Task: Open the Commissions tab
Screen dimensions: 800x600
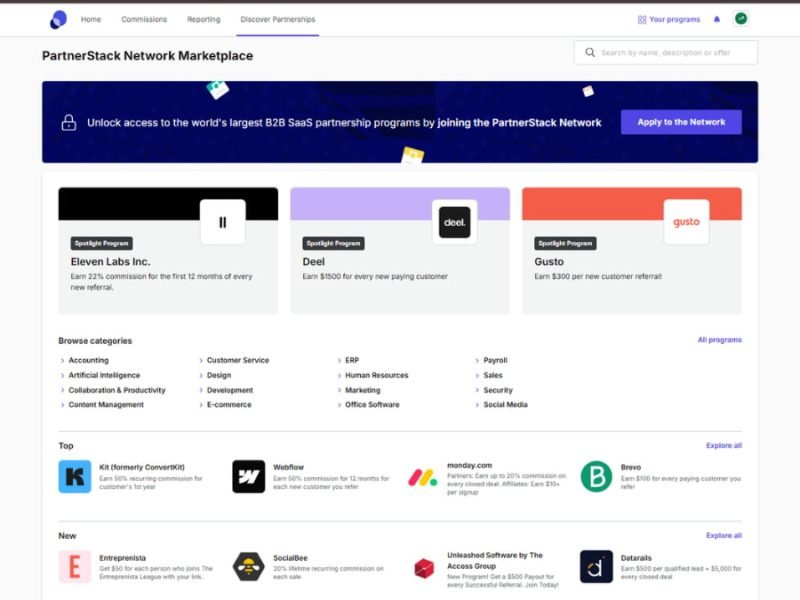Action: [x=144, y=19]
